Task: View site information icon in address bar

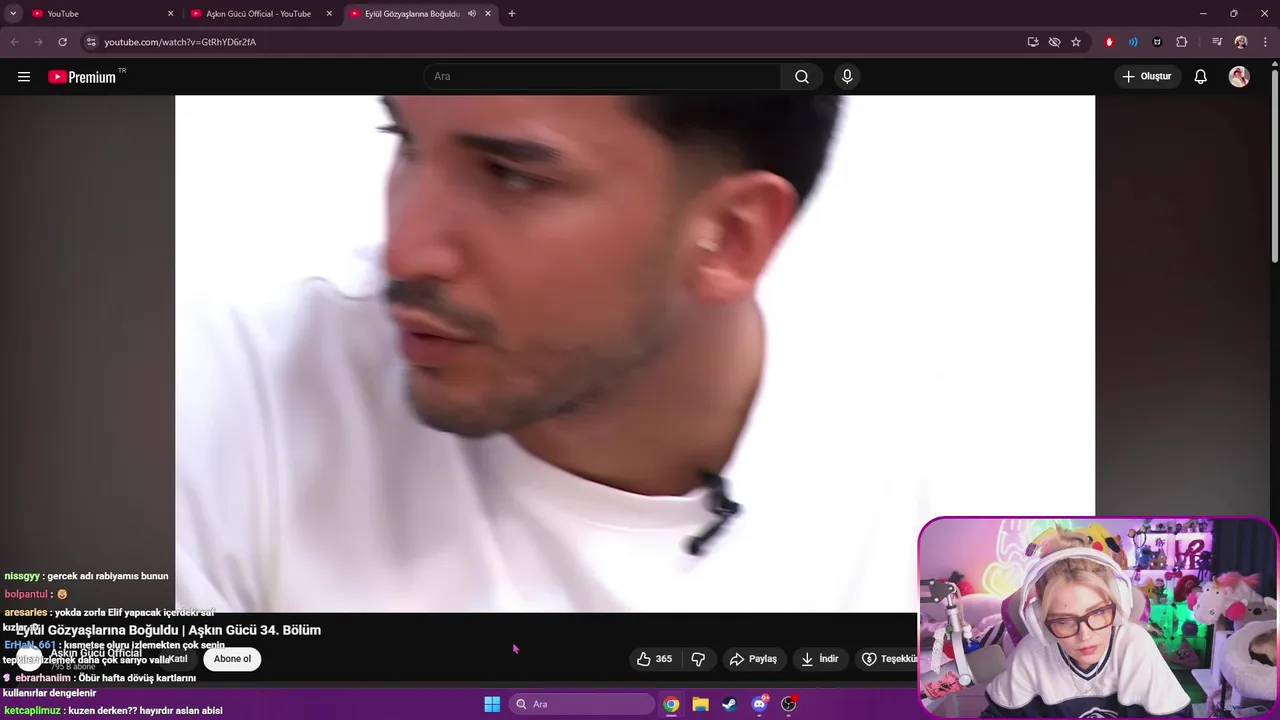Action: (90, 42)
